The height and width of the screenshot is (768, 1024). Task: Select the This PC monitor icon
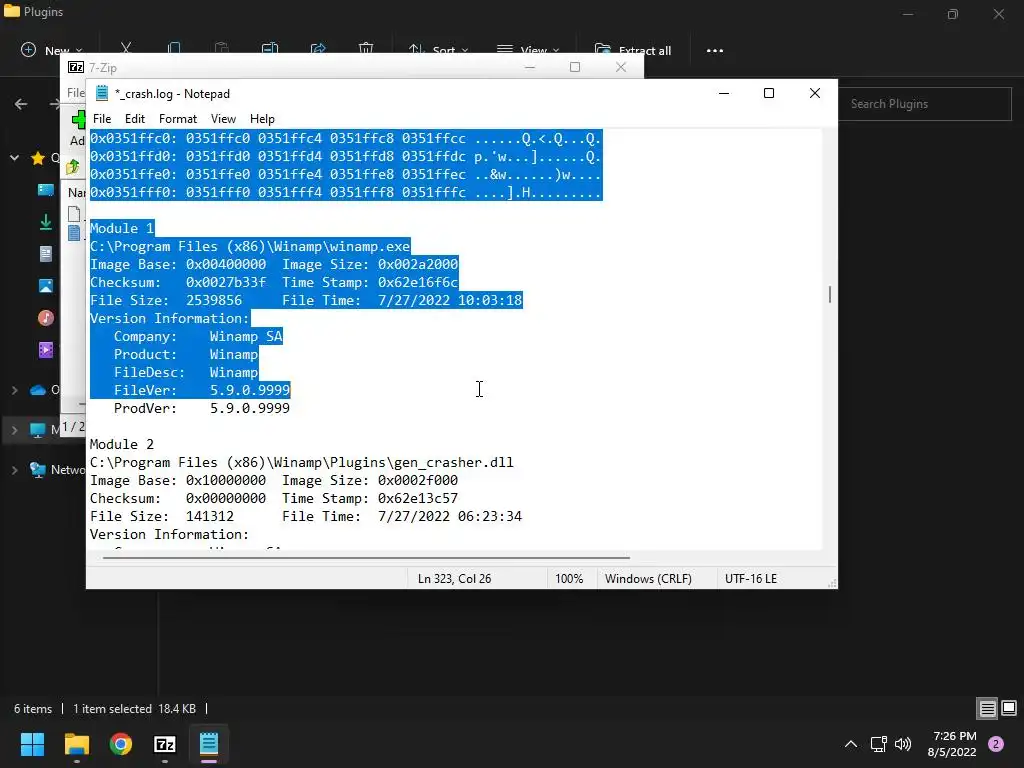point(38,430)
